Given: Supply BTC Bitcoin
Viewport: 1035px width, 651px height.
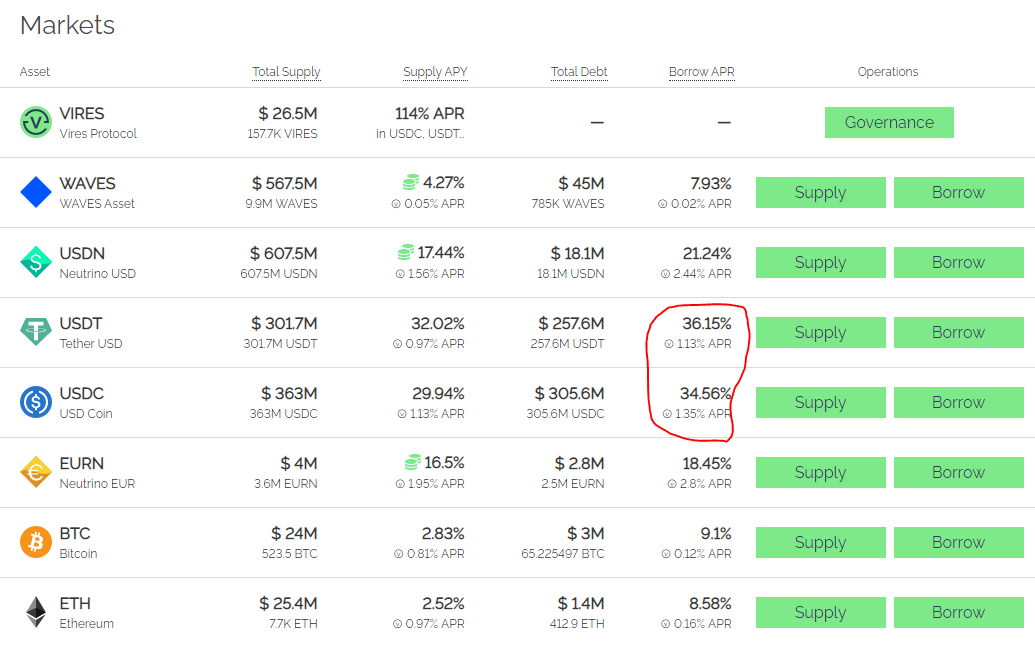Looking at the screenshot, I should 820,542.
